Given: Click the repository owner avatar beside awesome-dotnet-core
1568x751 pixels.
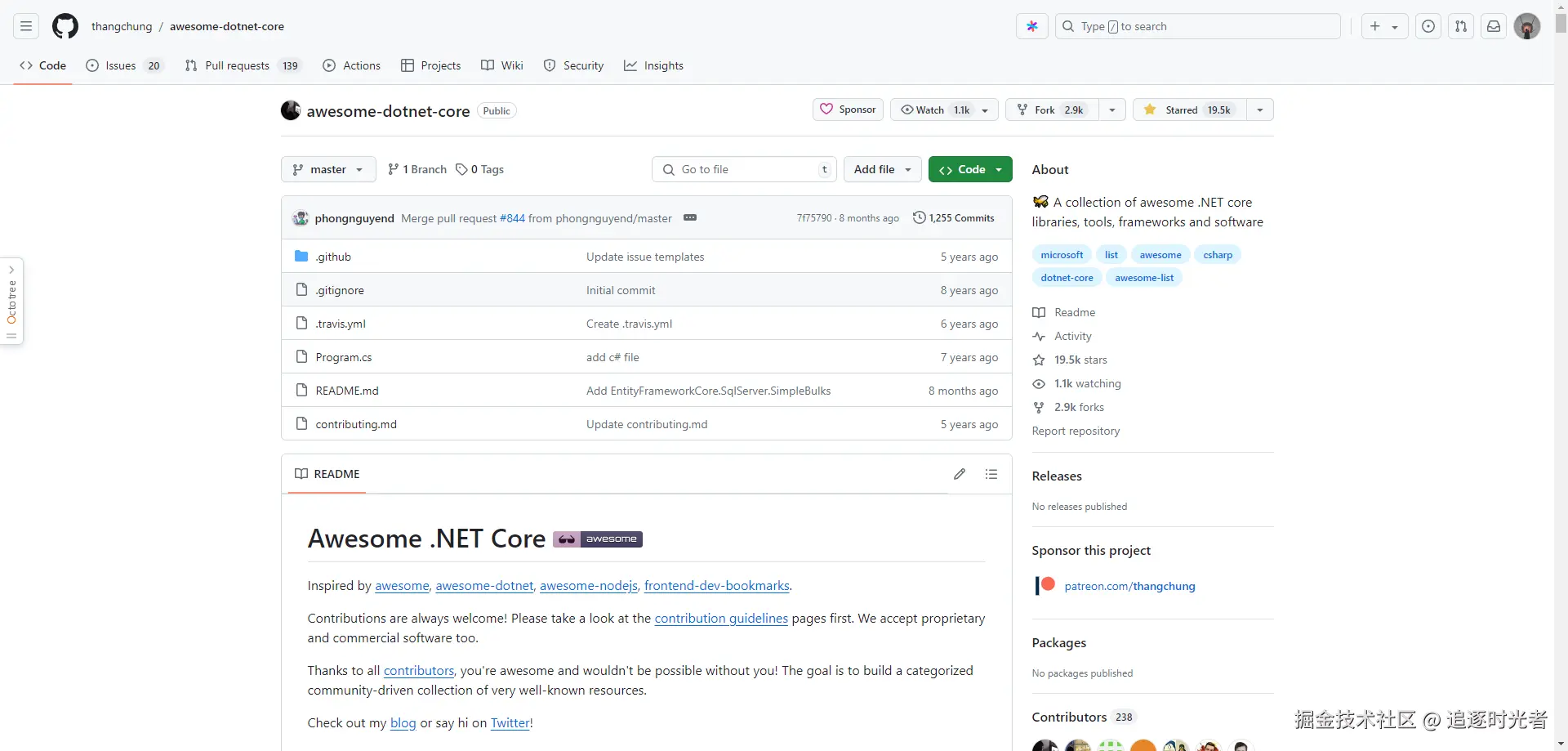Looking at the screenshot, I should 291,110.
